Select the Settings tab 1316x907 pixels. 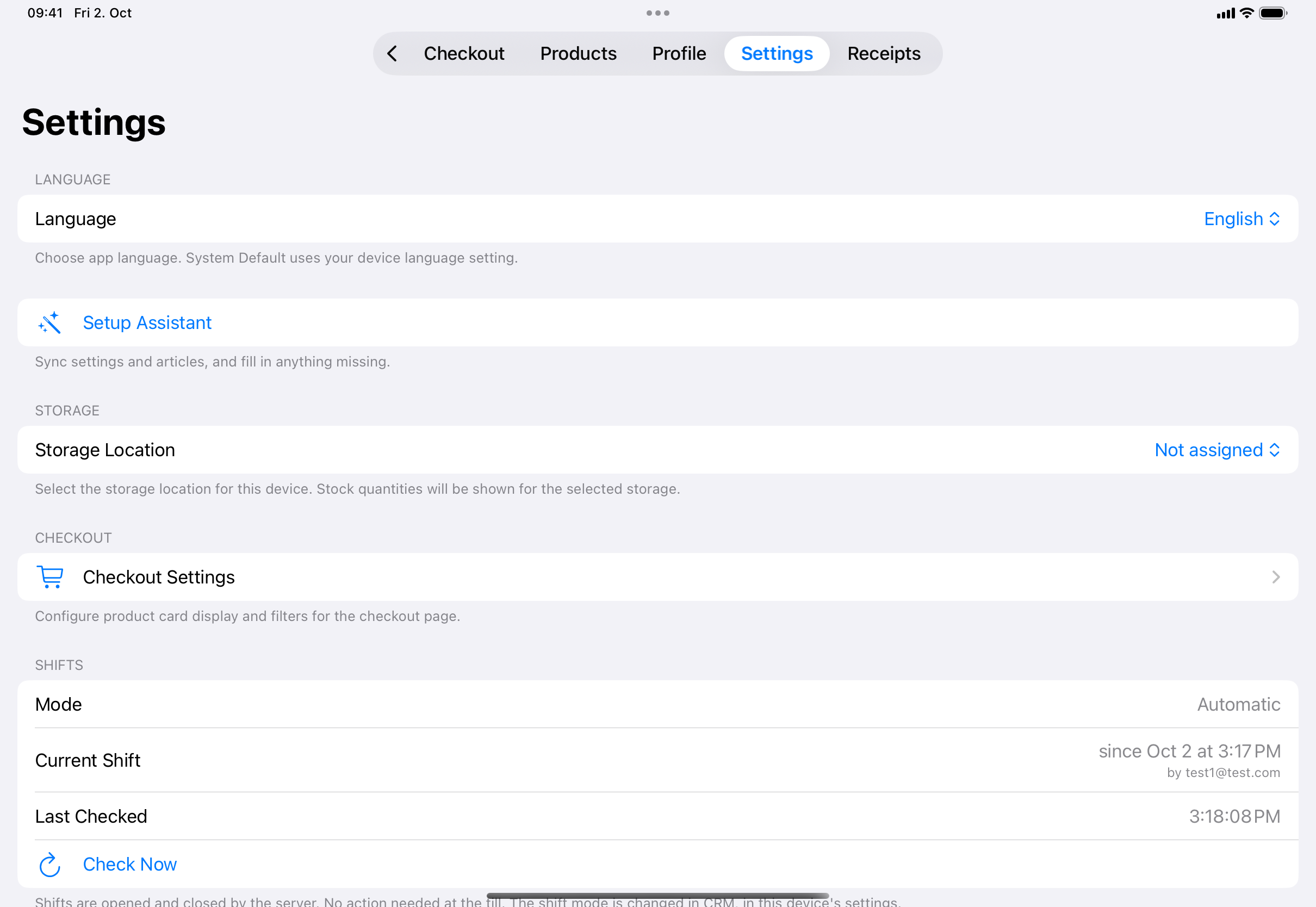tap(777, 53)
